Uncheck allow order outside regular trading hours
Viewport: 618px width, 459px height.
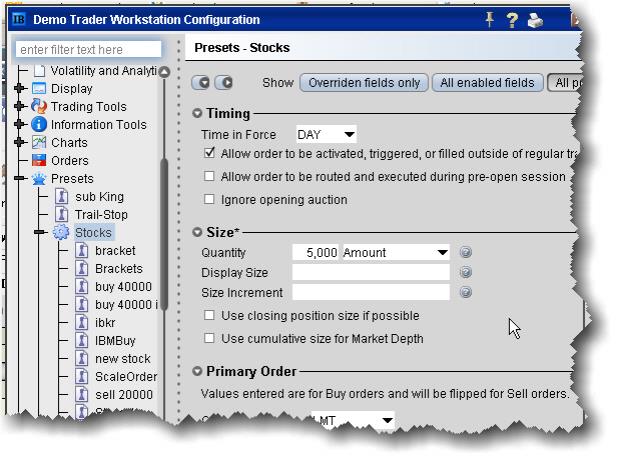click(x=209, y=154)
